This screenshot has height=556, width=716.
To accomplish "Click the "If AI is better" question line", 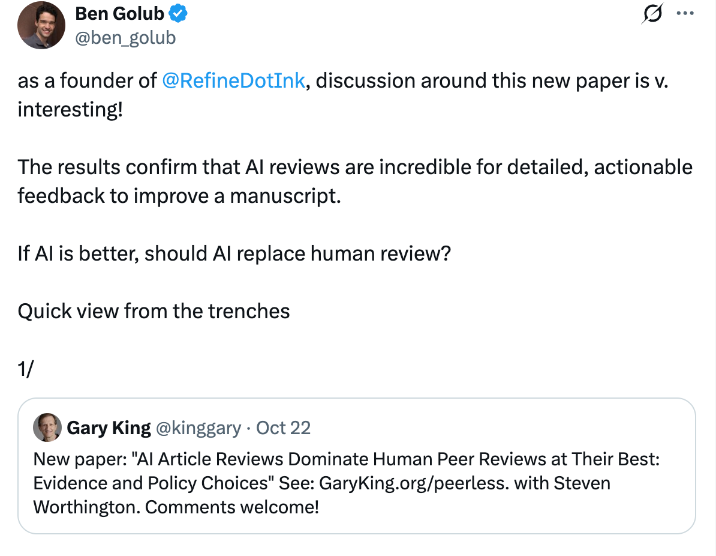I will point(234,253).
